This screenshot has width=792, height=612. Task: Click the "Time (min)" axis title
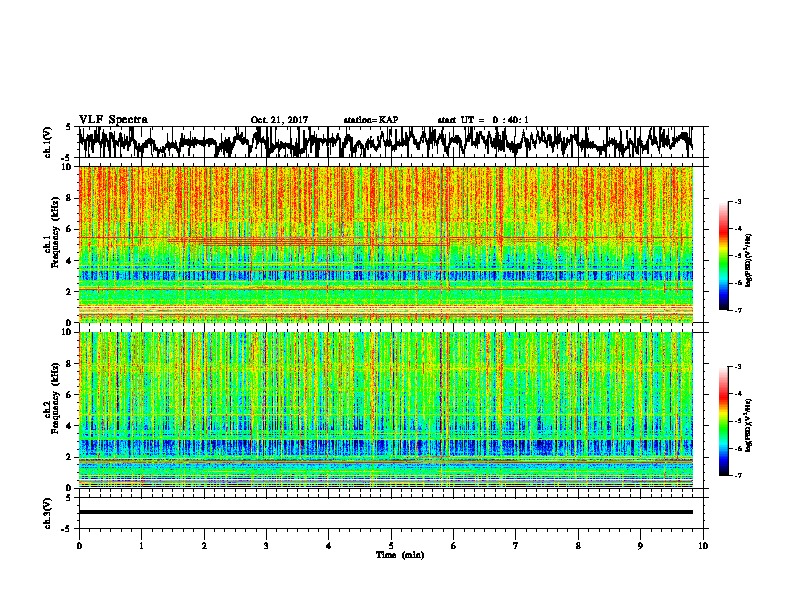point(400,555)
